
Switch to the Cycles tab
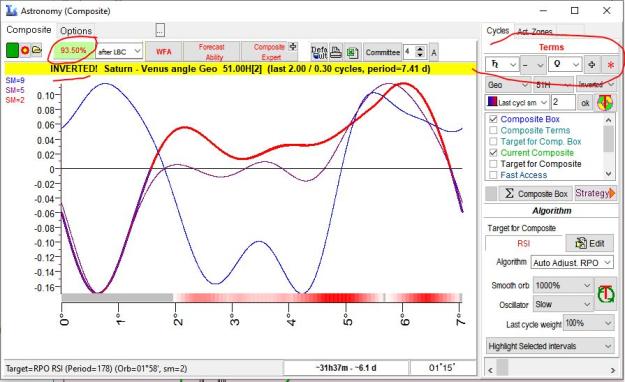497,31
